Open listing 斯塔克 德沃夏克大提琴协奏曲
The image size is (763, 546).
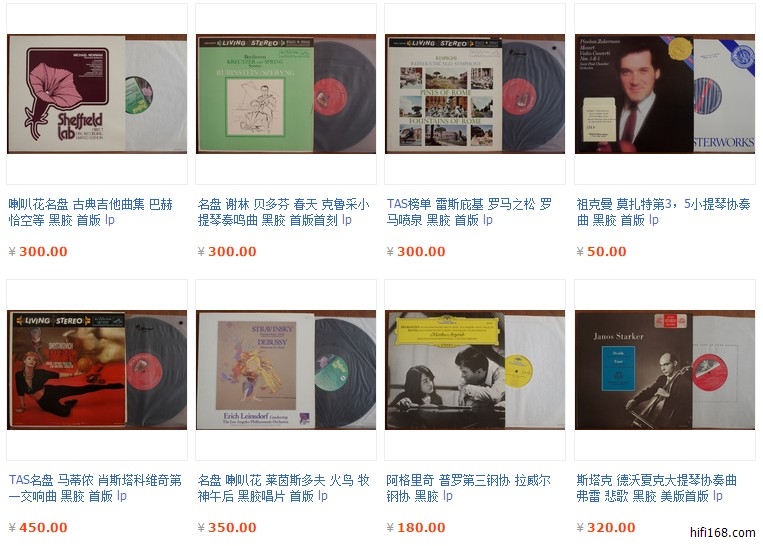(656, 488)
